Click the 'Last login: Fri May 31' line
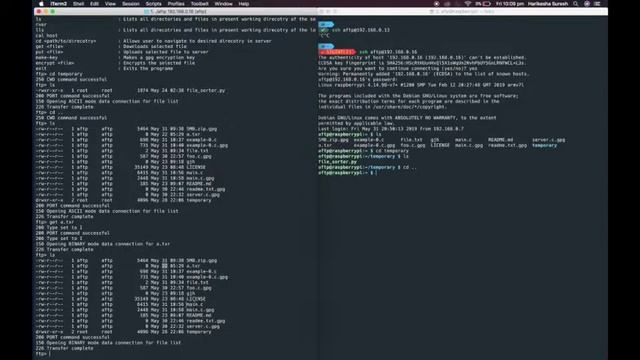This screenshot has height=360, width=640. (391, 129)
